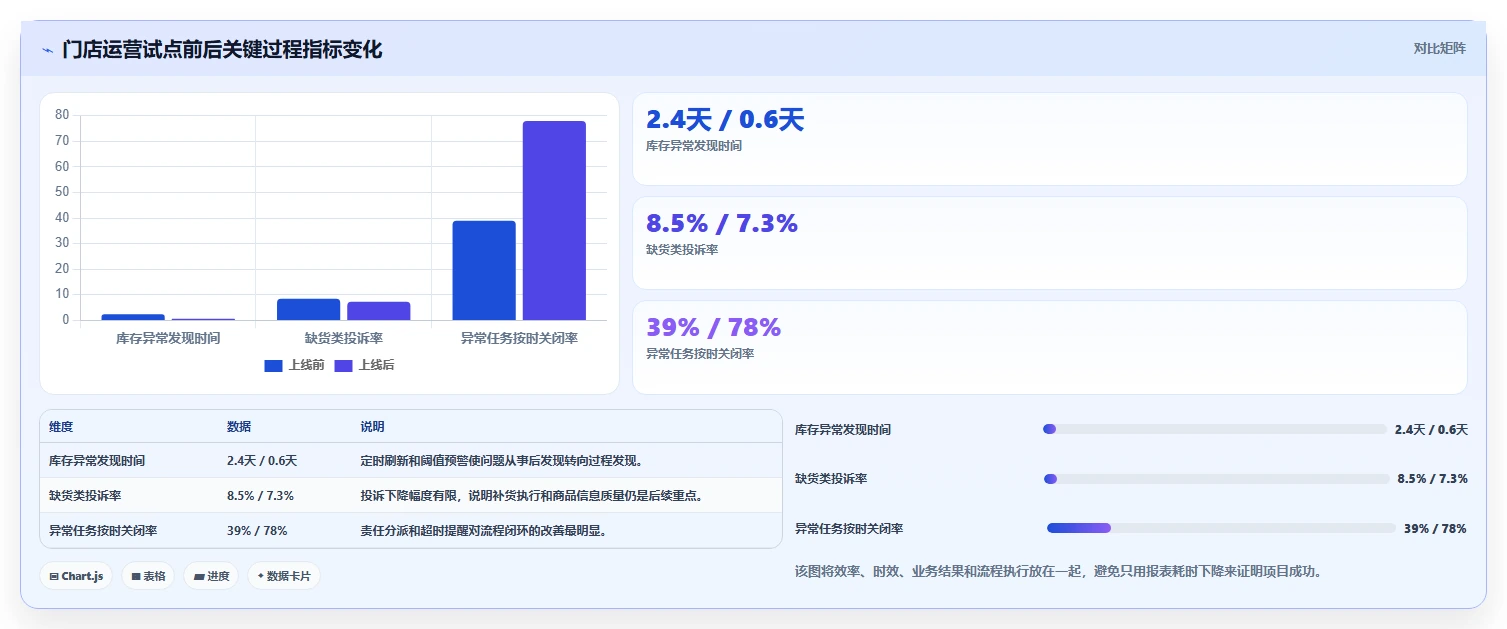Screen dimensions: 1507x629
Task: Click the table cell 39% / 78%
Action: 257,531
